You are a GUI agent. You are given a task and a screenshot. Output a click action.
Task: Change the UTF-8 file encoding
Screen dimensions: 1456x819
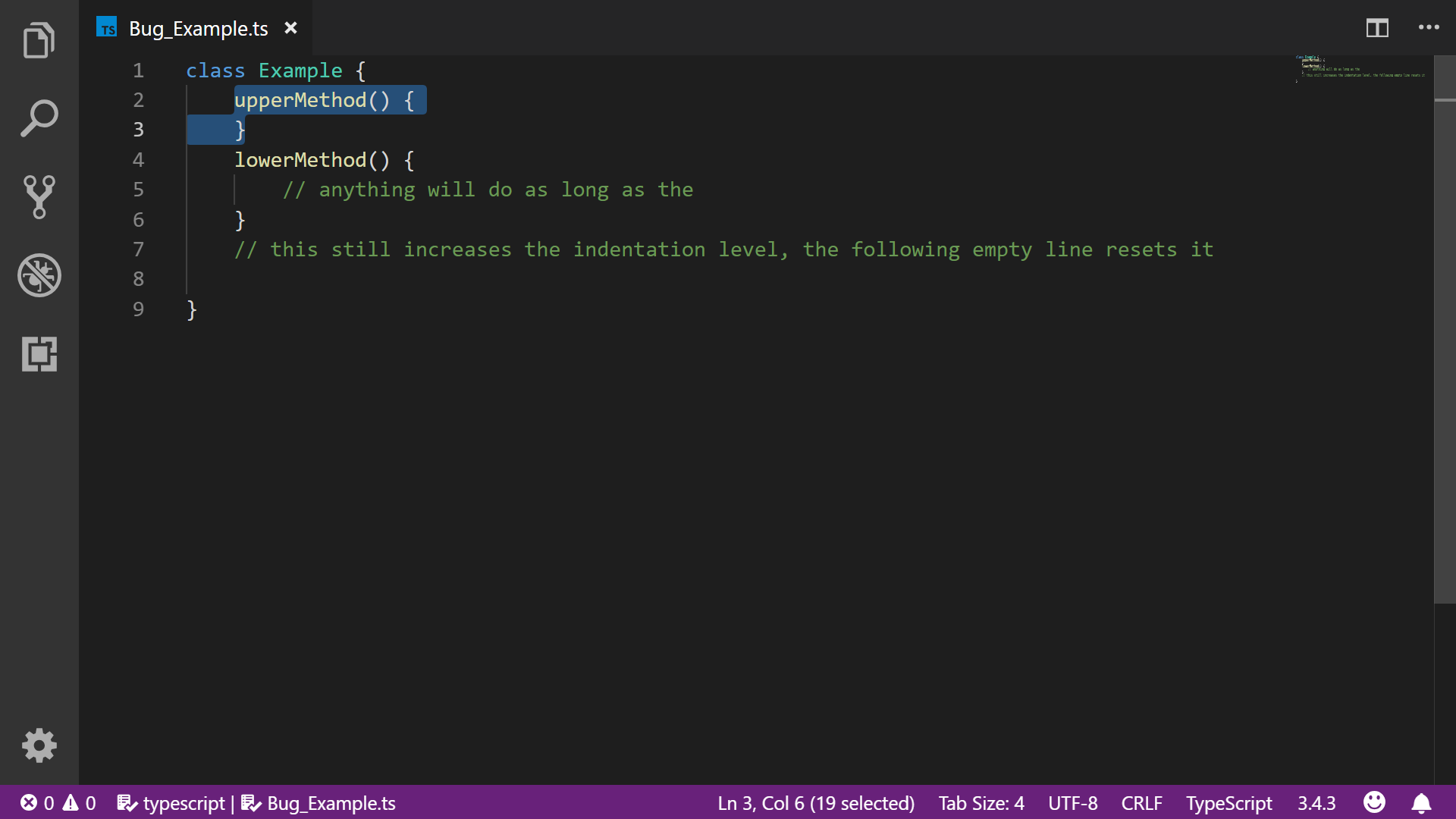coord(1072,803)
